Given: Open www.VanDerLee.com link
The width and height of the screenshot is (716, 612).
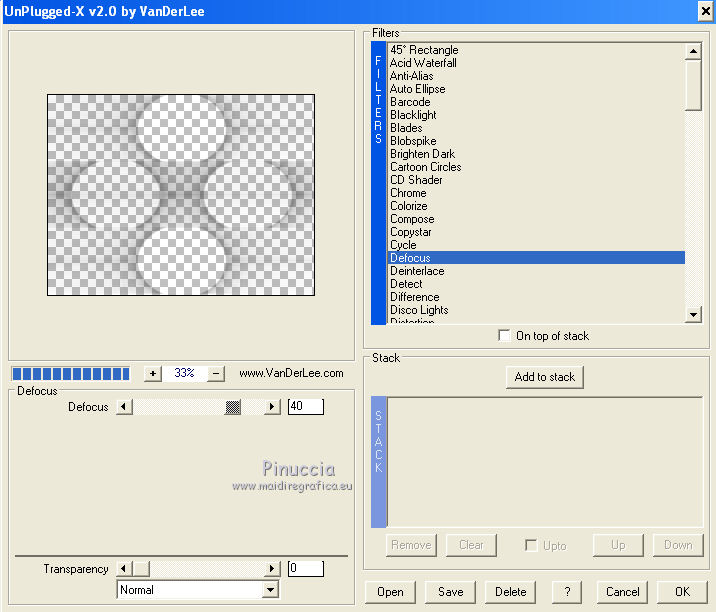Looking at the screenshot, I should [291, 373].
